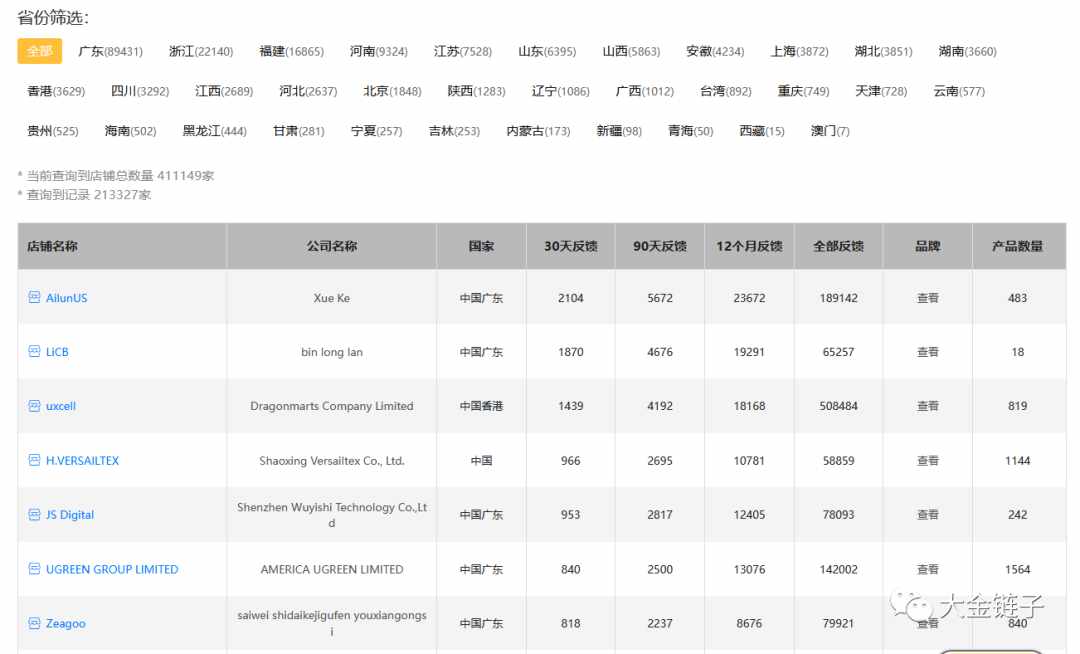Screen dimensions: 1080x654
Task: Click the store icon next to LiCB
Action: (34, 352)
